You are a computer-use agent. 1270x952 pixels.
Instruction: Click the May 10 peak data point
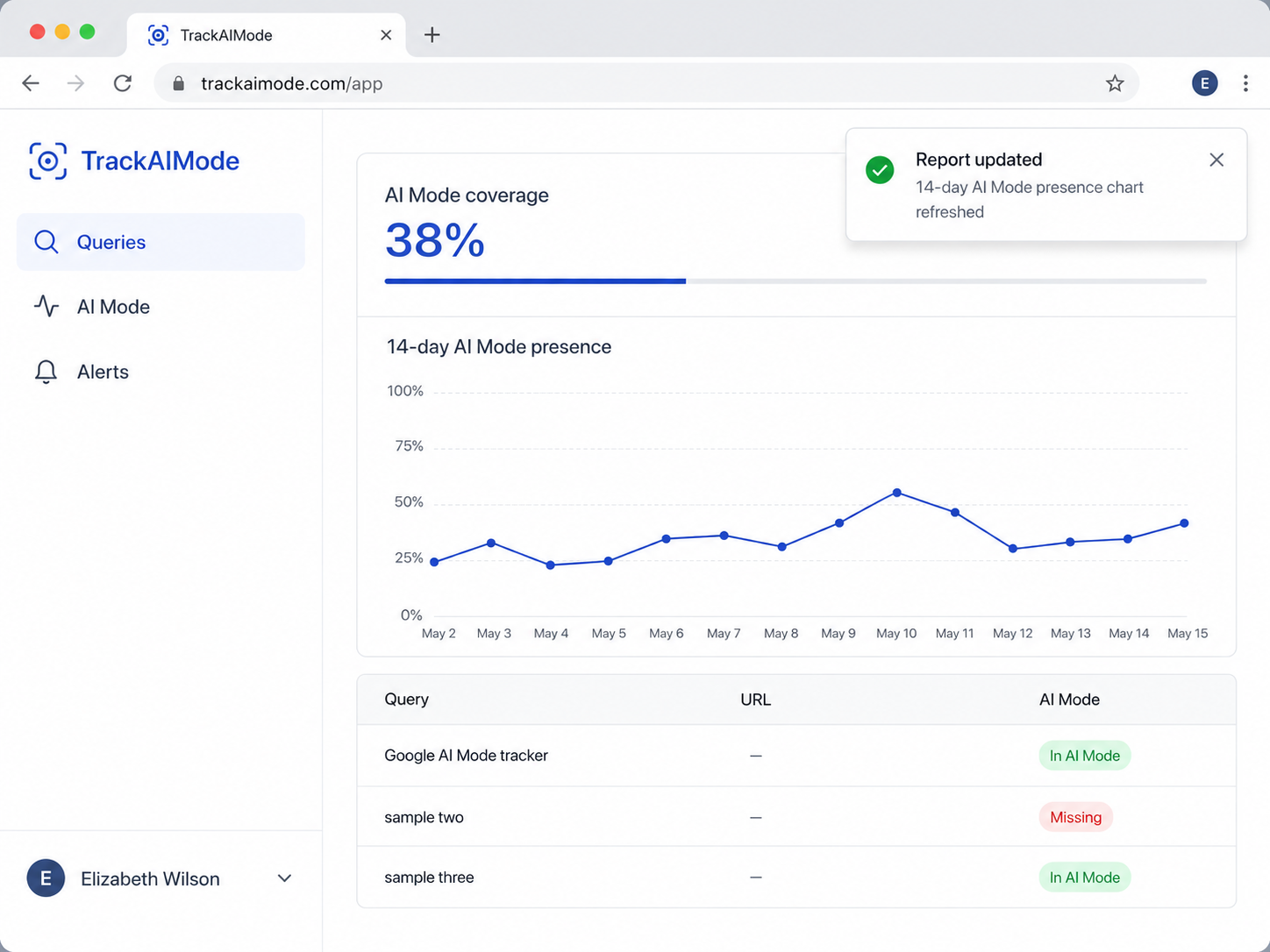point(896,493)
